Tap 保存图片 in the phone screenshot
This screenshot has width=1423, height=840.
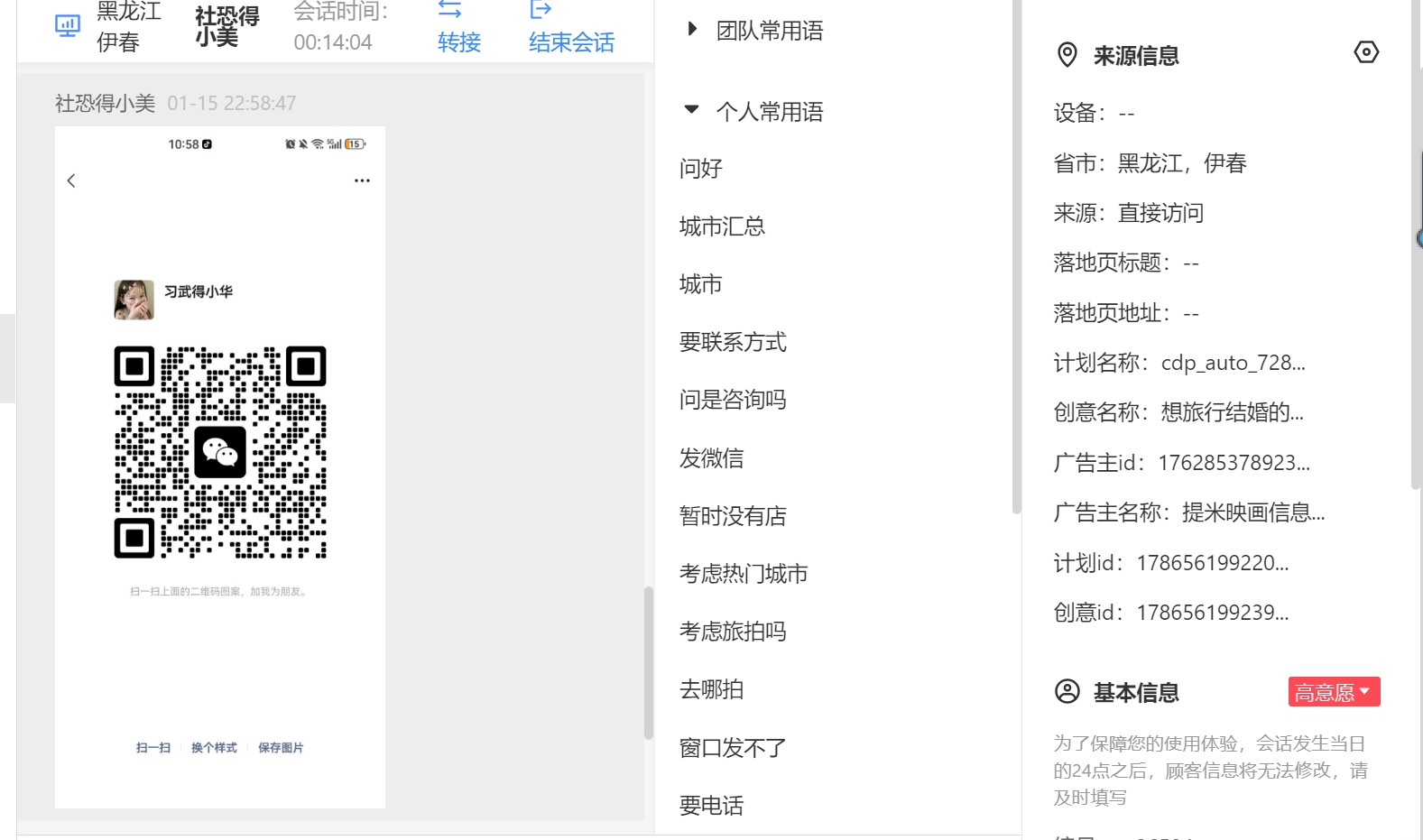281,748
